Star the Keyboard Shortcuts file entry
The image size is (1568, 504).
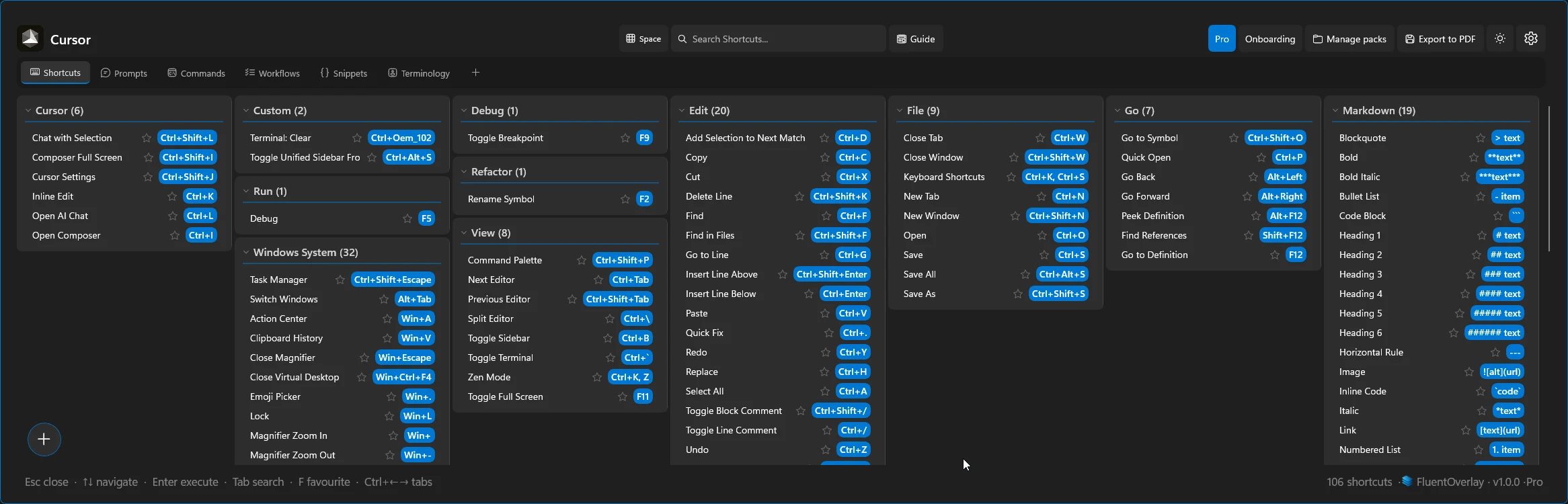(x=1011, y=177)
